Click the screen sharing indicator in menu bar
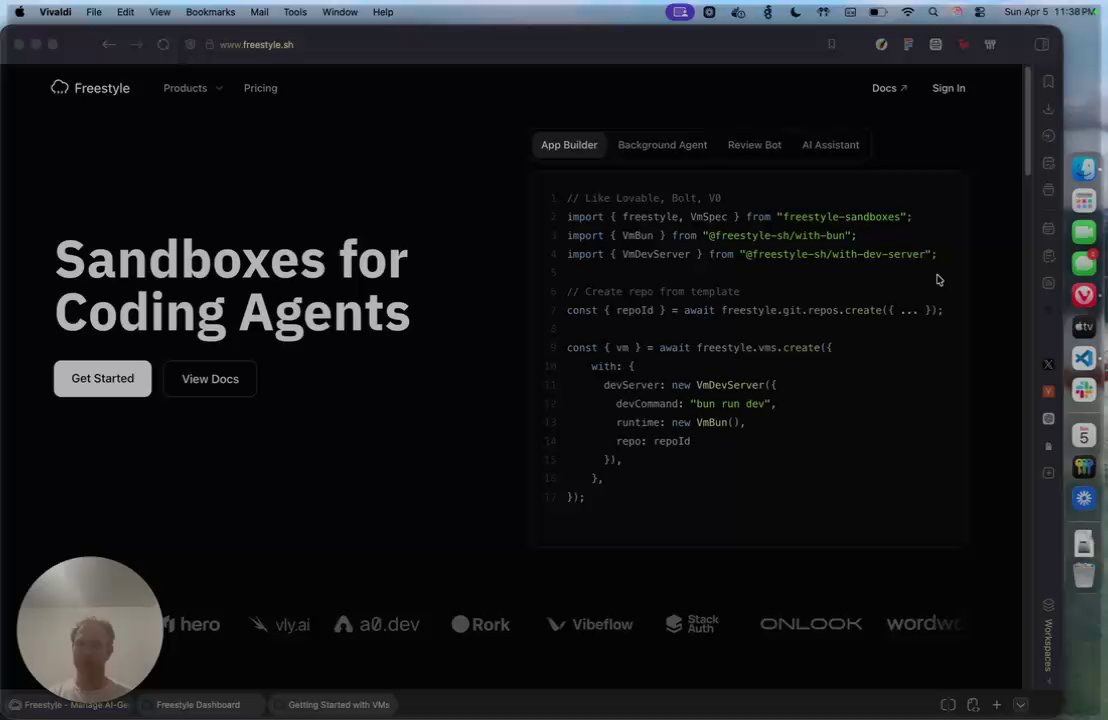The image size is (1108, 720). (x=680, y=12)
